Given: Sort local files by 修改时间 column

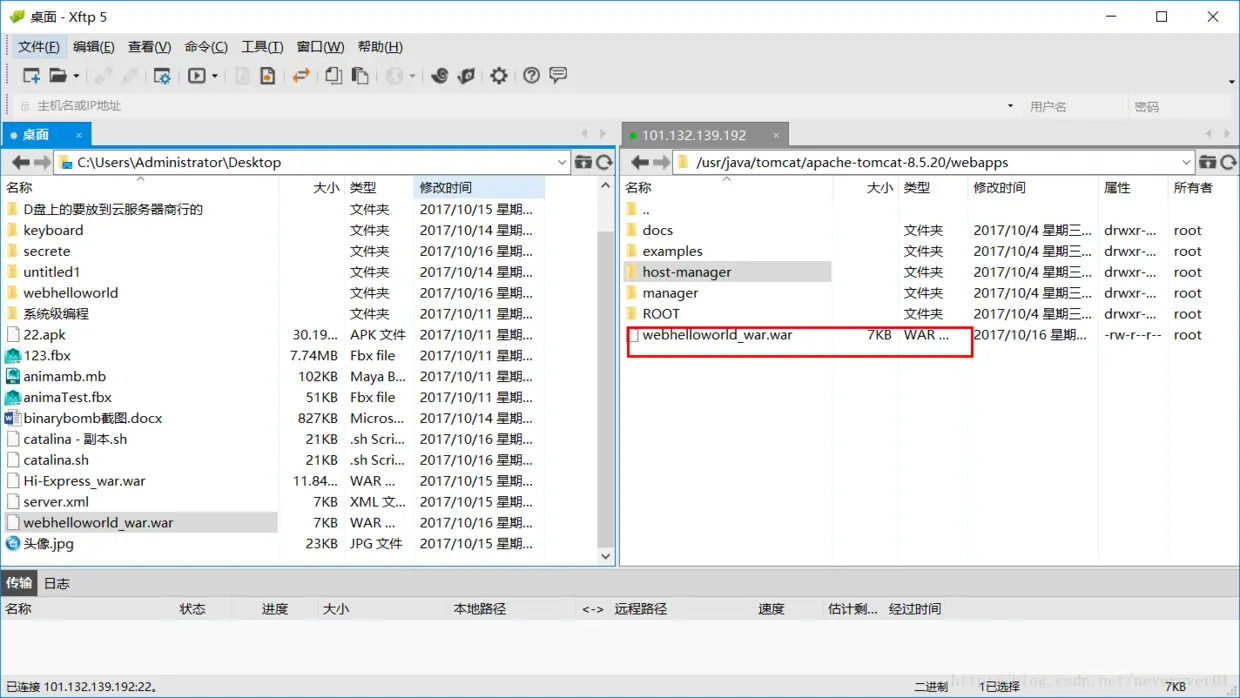Looking at the screenshot, I should pyautogui.click(x=479, y=187).
